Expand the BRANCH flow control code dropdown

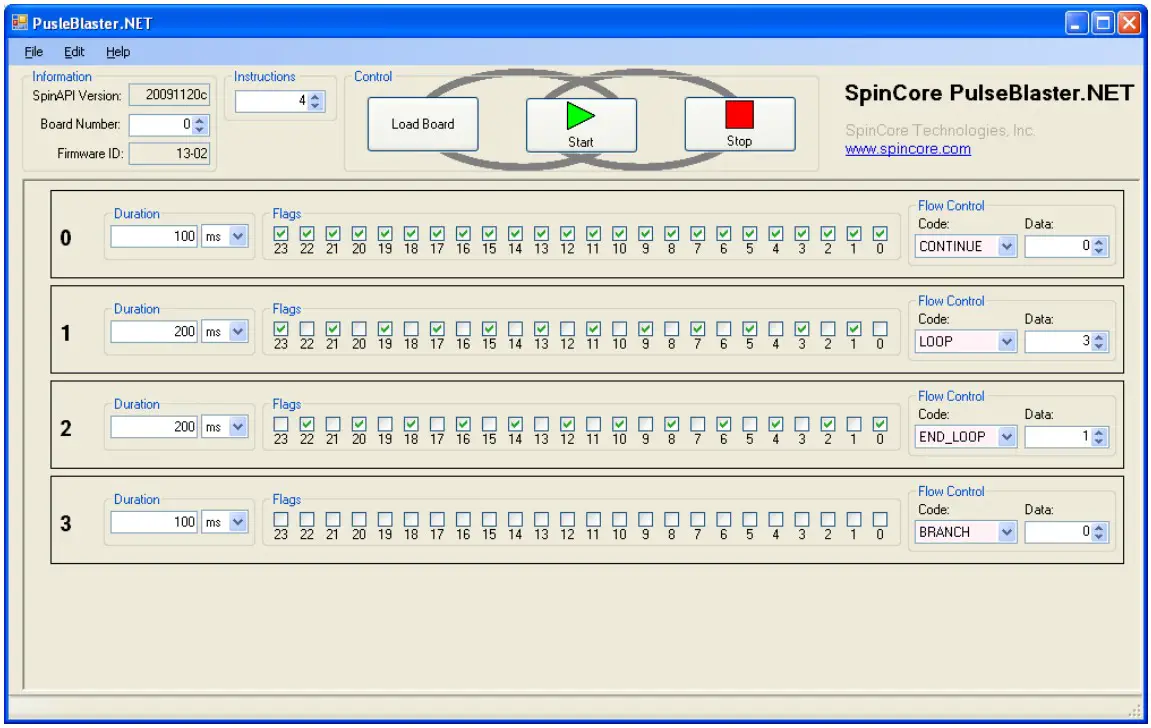tap(1006, 533)
